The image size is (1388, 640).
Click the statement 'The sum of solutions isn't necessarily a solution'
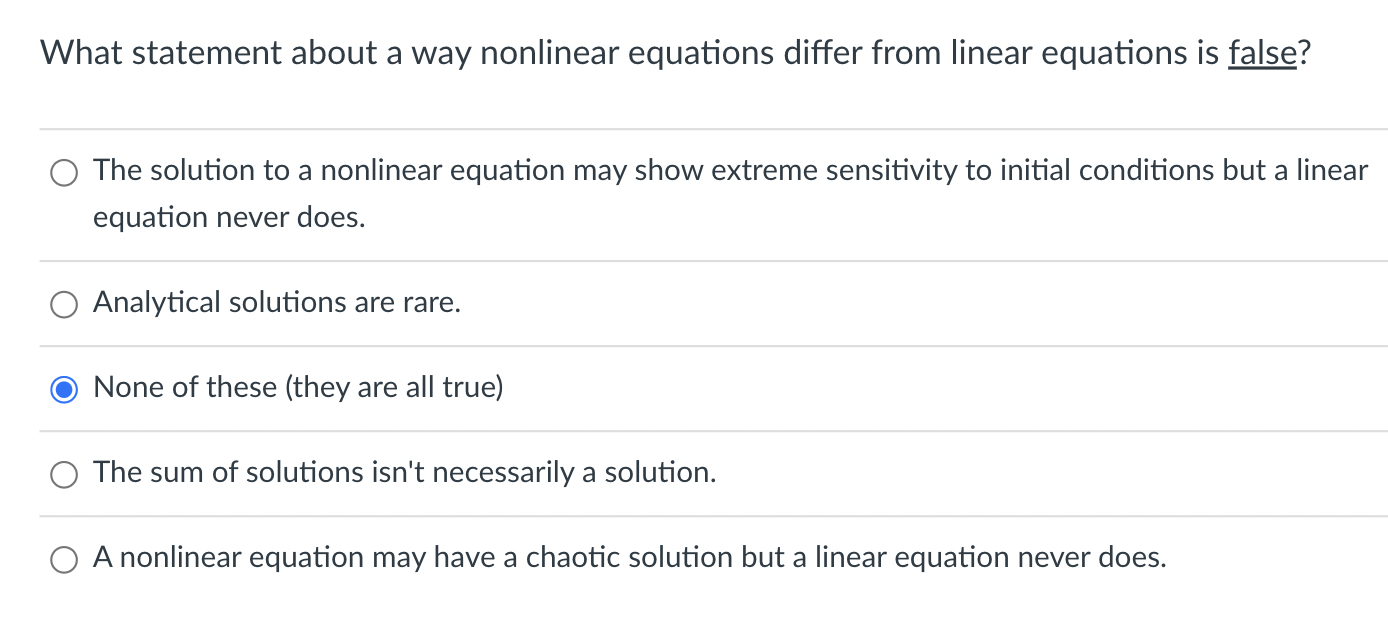[404, 472]
